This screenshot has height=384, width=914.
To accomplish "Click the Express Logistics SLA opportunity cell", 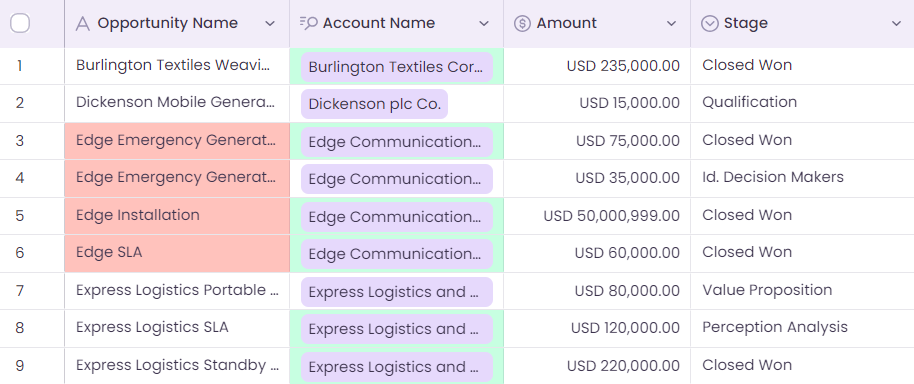I will click(x=177, y=328).
